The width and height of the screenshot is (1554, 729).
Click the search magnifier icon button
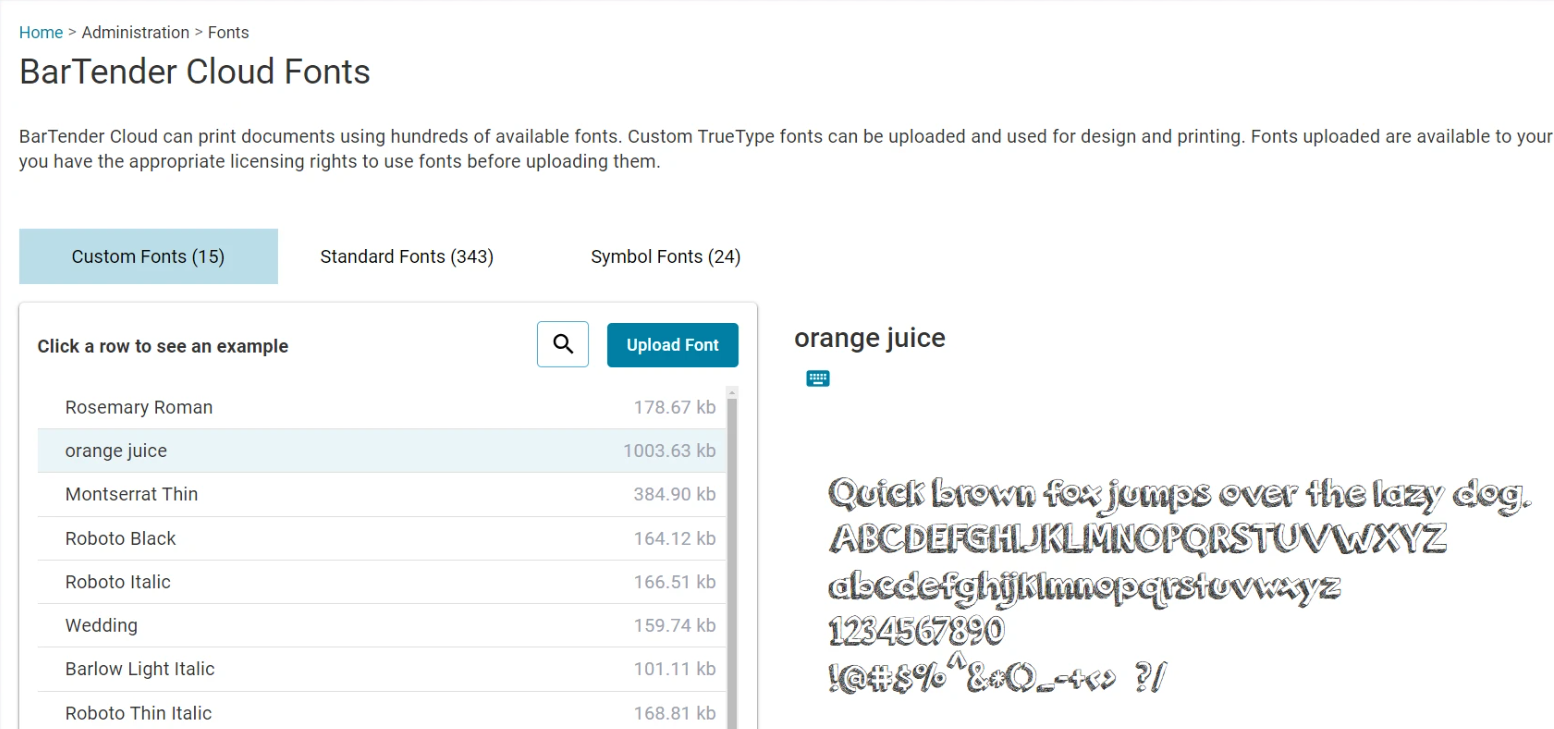coord(563,345)
